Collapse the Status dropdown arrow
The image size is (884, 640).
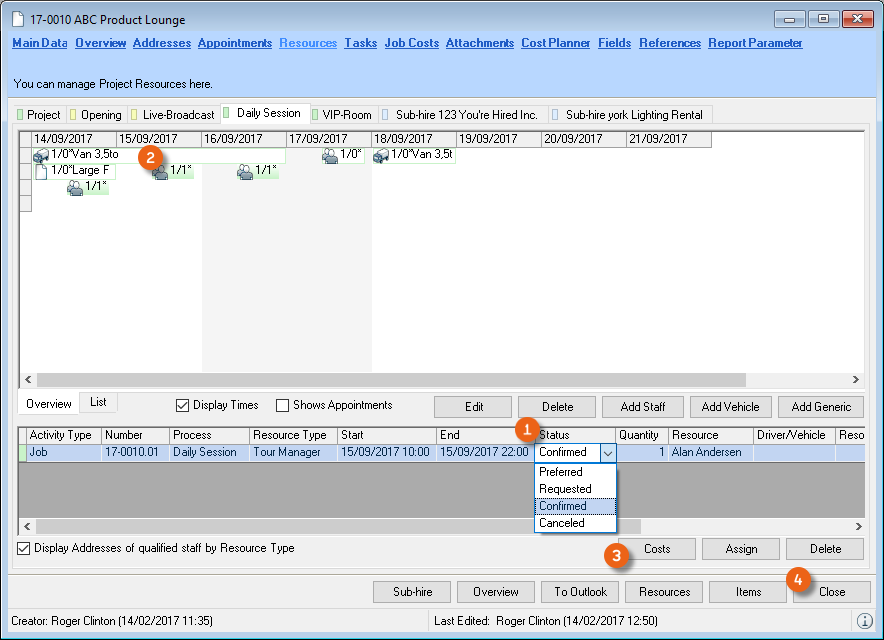pos(607,452)
